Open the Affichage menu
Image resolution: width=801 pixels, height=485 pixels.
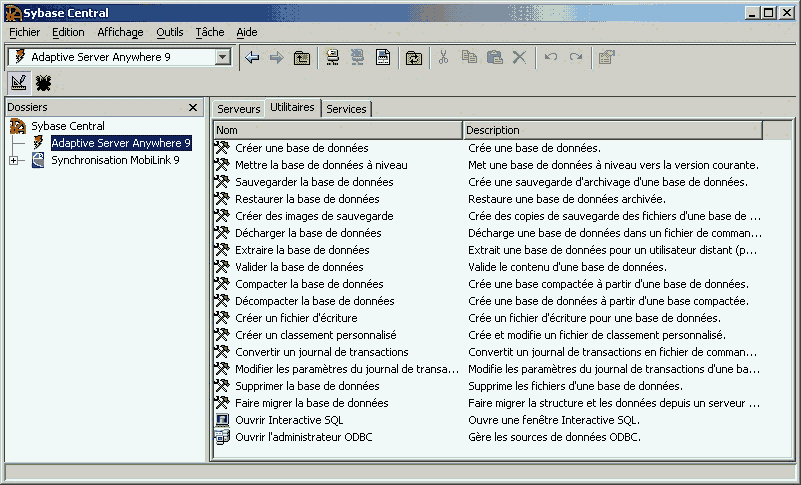coord(120,32)
